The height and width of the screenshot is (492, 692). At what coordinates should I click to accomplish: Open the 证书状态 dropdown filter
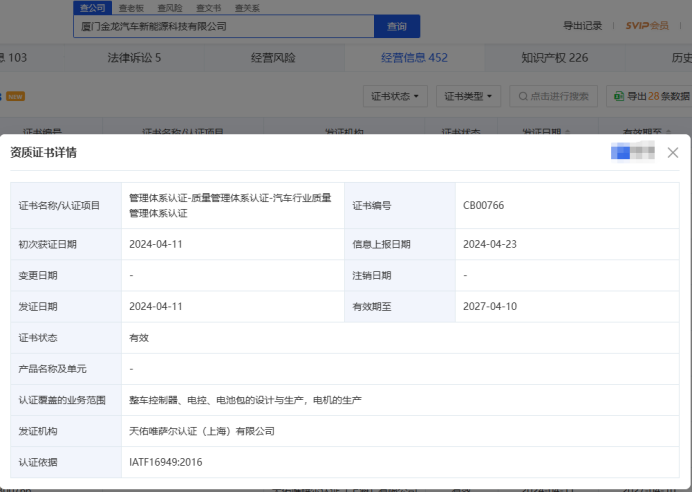(396, 96)
